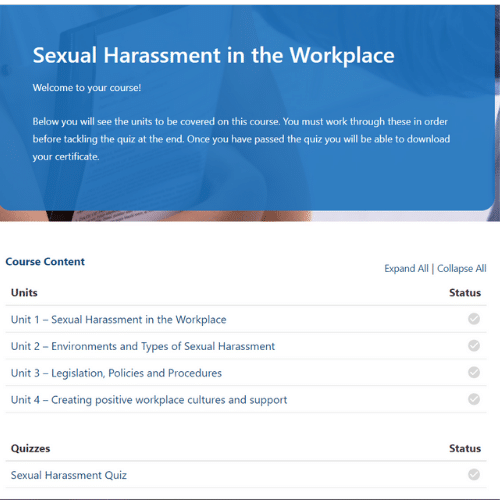This screenshot has width=500, height=500.
Task: Click the Quizzes section header
Action: pyautogui.click(x=30, y=448)
